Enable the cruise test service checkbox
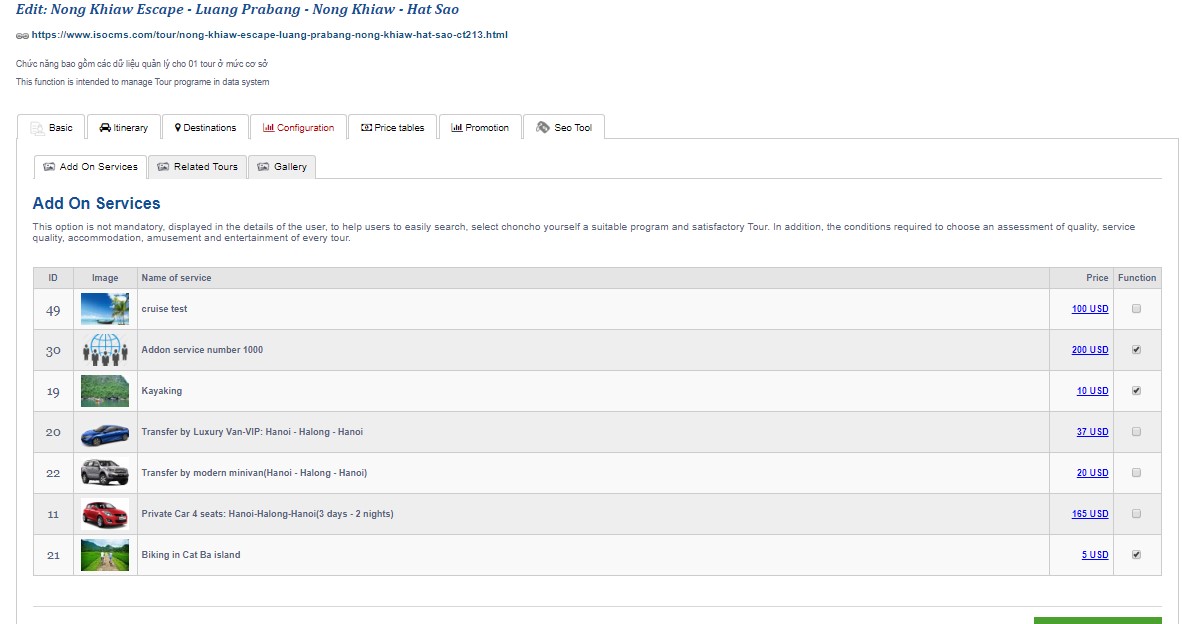1182x624 pixels. coord(1136,309)
